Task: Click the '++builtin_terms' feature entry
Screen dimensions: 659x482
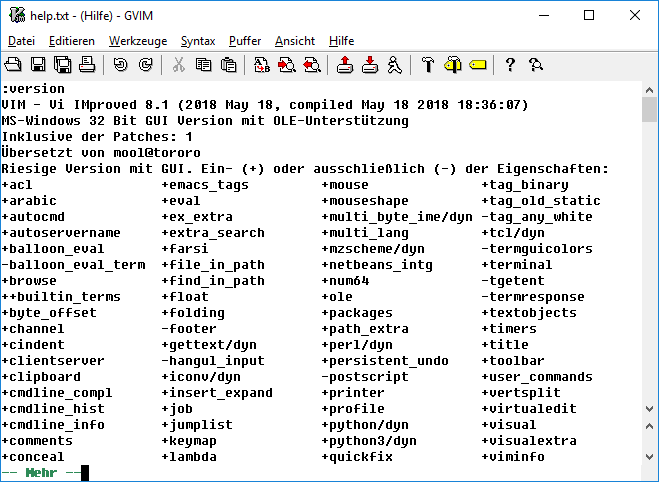Action: 61,296
